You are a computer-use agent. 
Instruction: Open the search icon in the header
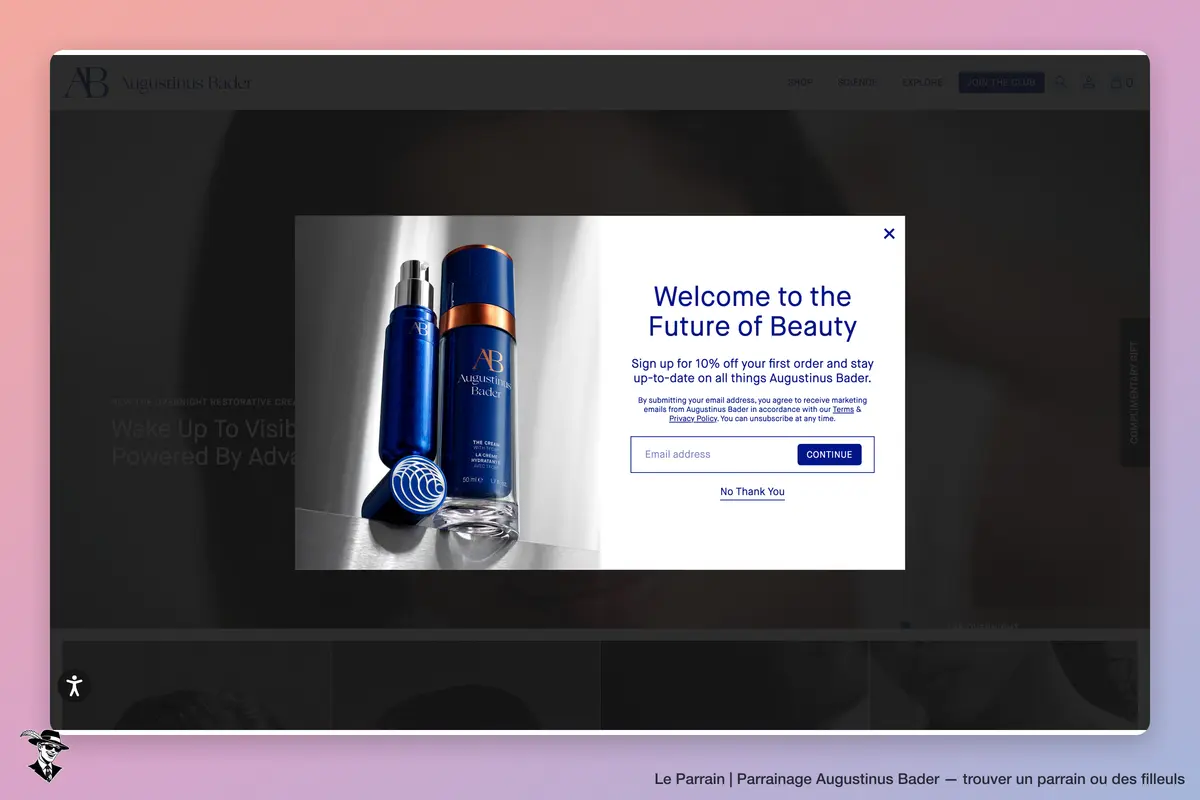pos(1061,82)
